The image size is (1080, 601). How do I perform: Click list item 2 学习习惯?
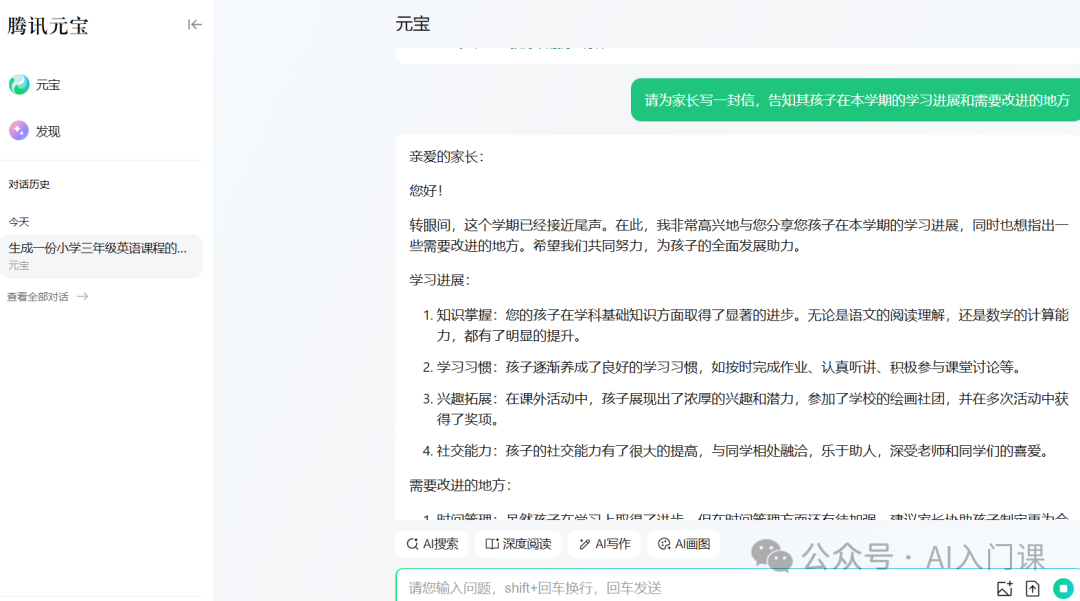(723, 367)
